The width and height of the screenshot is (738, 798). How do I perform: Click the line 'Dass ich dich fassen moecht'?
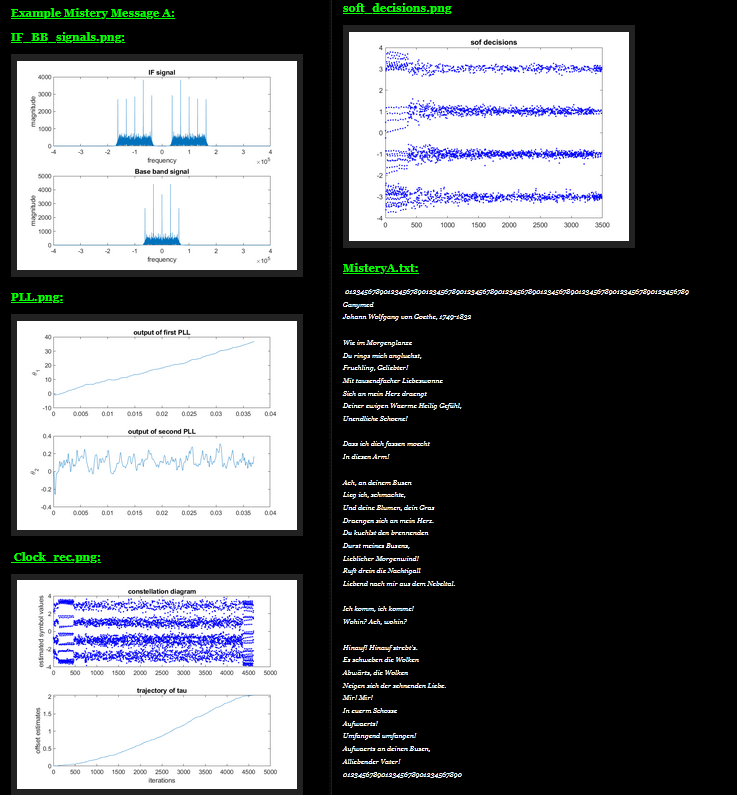[386, 444]
